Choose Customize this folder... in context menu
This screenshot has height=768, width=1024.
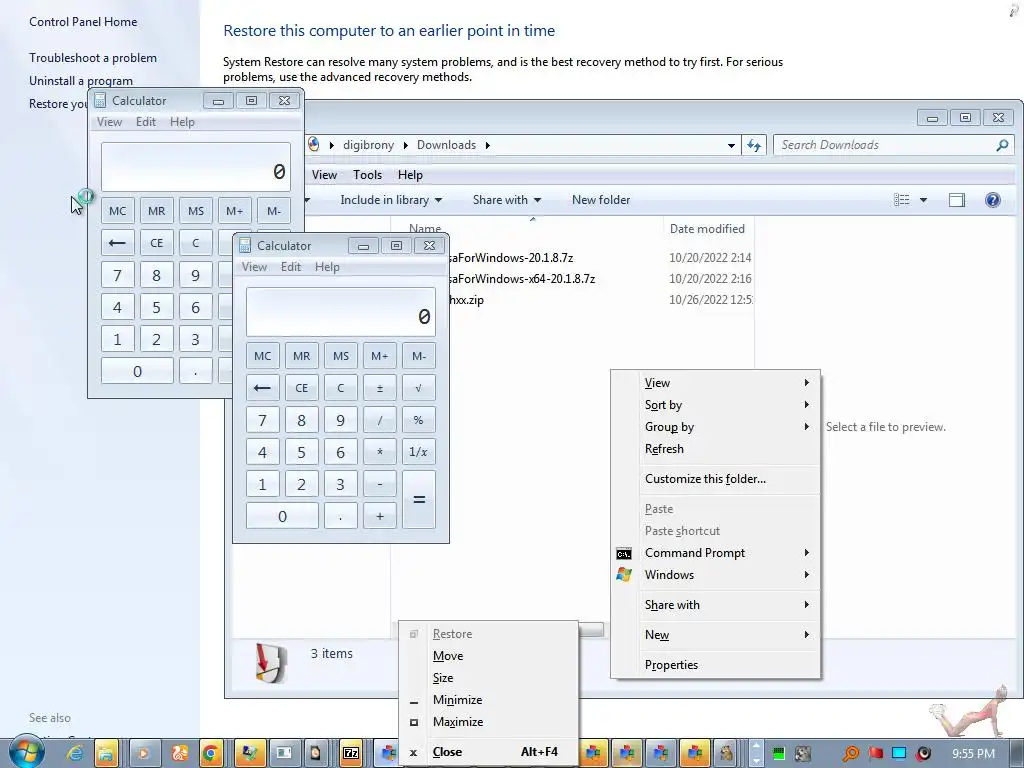tap(715, 479)
